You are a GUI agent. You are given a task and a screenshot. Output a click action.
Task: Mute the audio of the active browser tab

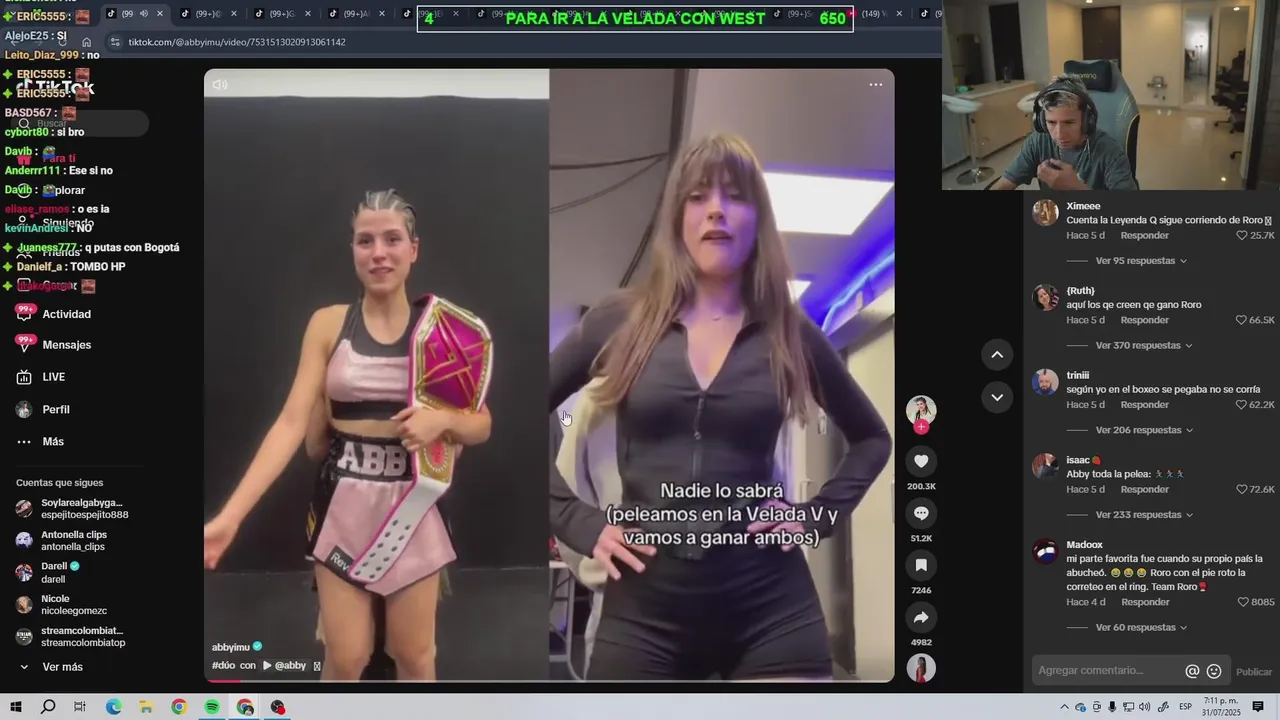coord(144,13)
